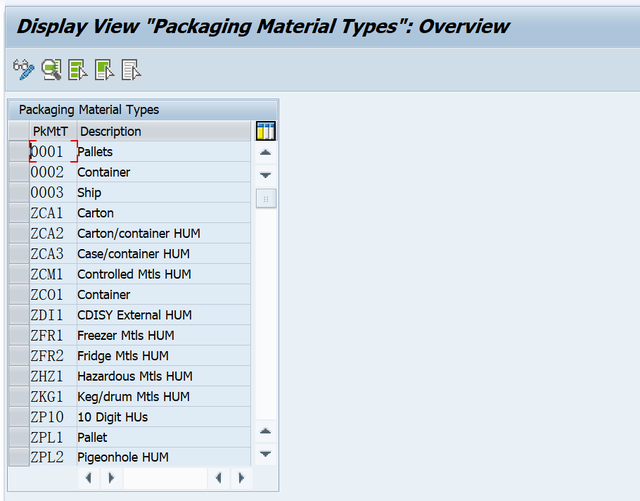
Task: Click the Description column header
Action: tap(164, 131)
